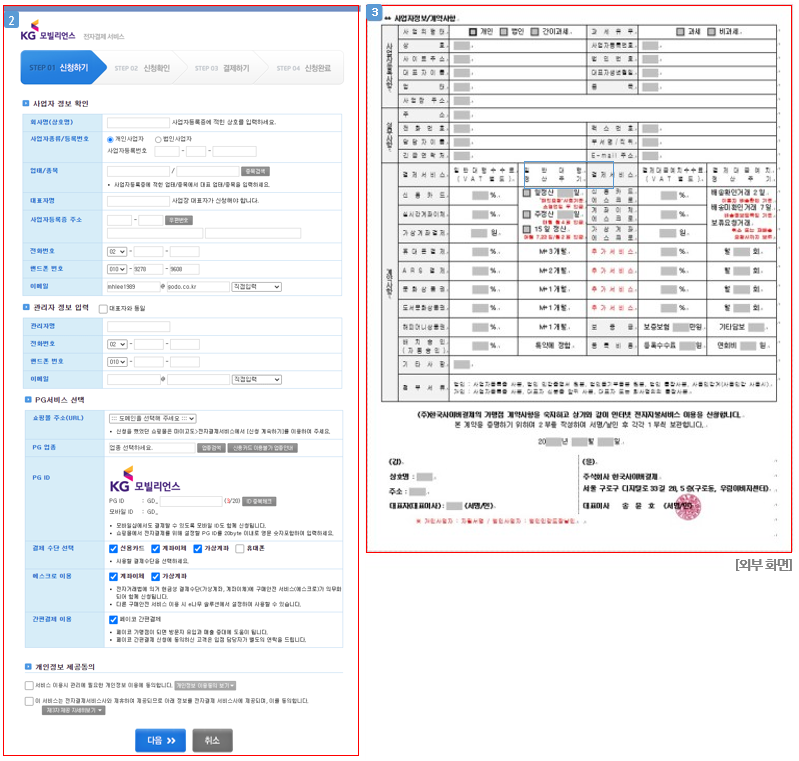
Task: Click the STEP 02 신청확인 step
Action: tap(139, 68)
